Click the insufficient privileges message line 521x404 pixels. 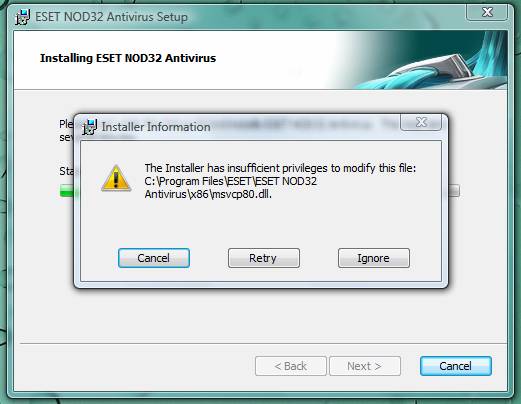click(280, 168)
